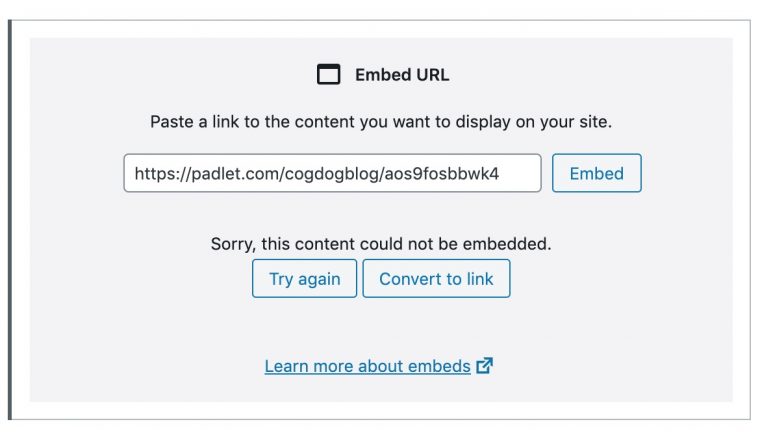Image resolution: width=760 pixels, height=437 pixels.
Task: Focus the padlet URL input field
Action: [x=332, y=173]
